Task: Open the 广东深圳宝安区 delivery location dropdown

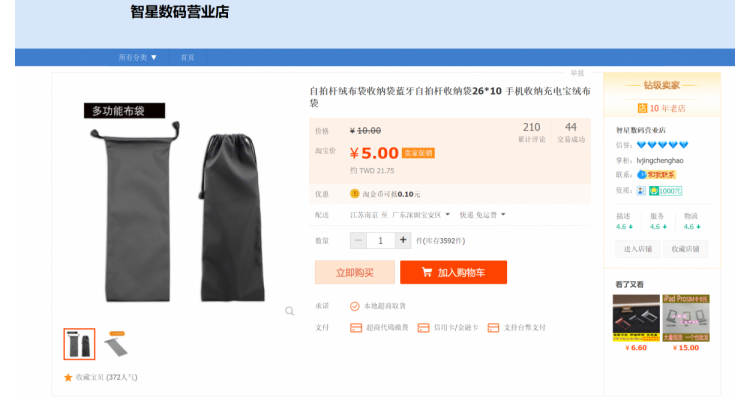Action: (x=419, y=214)
